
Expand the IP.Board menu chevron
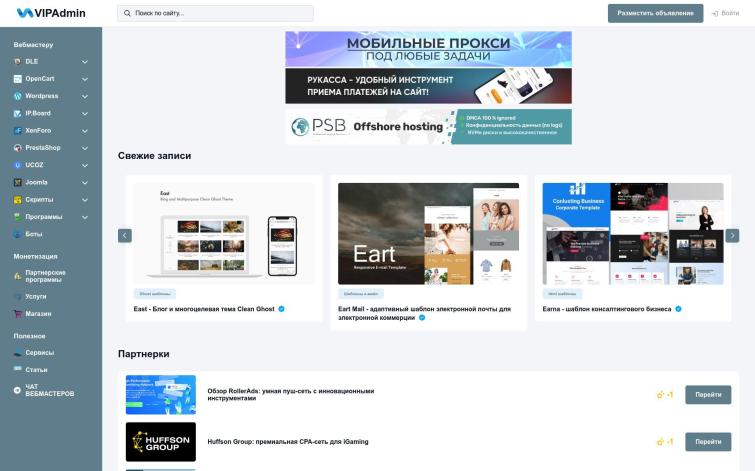[85, 114]
